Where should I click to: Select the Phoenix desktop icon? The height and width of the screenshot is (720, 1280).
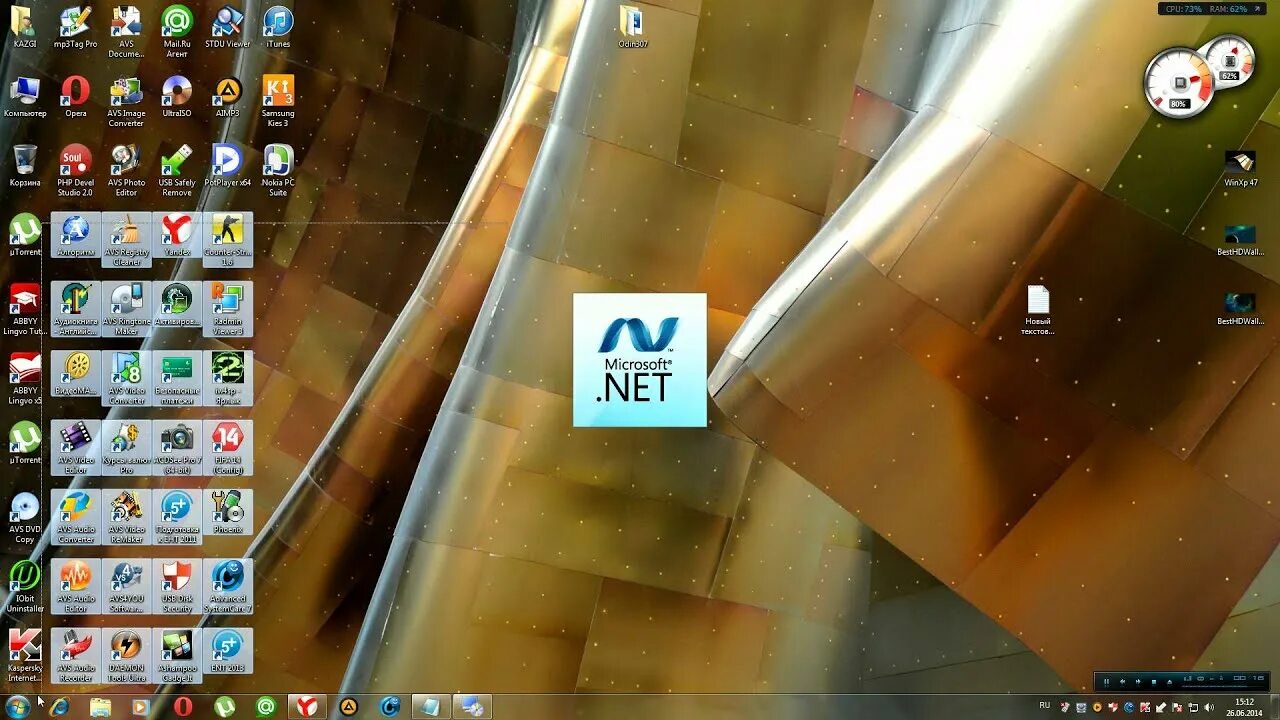point(228,513)
